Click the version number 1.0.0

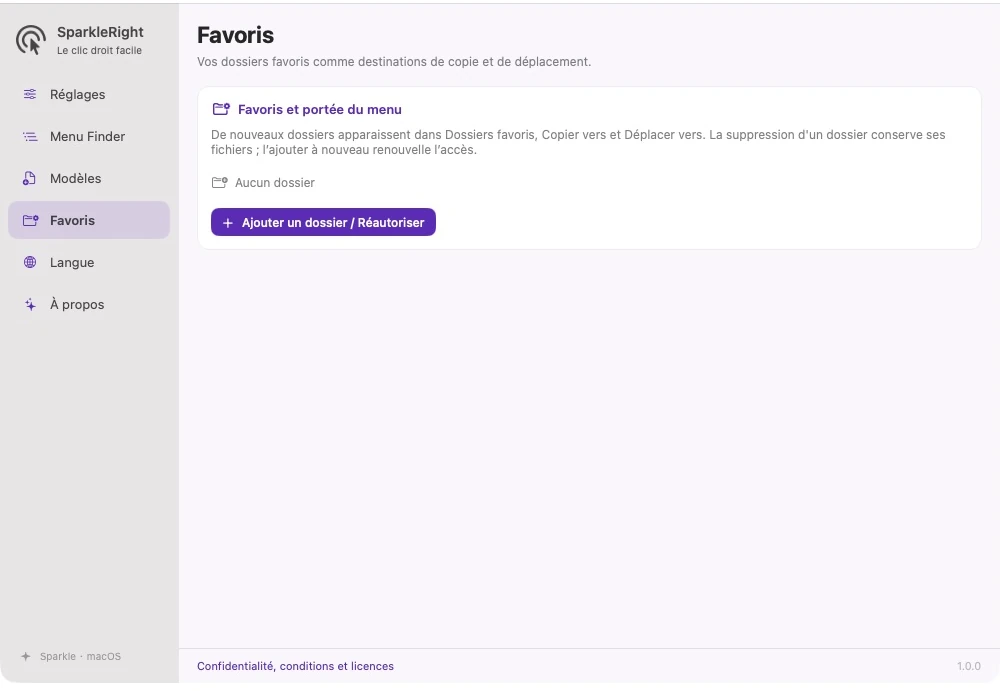[969, 666]
